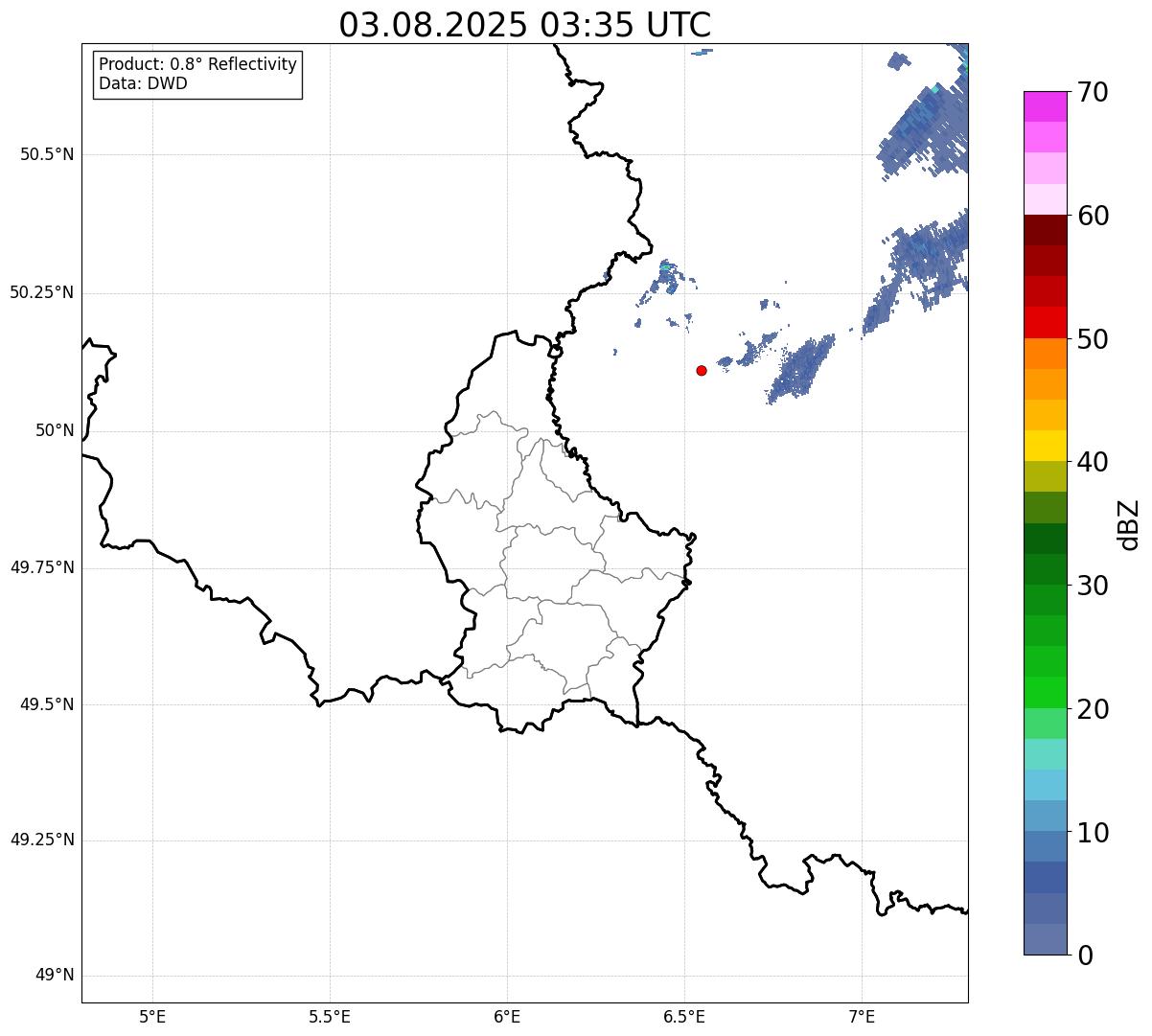The height and width of the screenshot is (1036, 1152).
Task: Click the 49.75°N latitude label
Action: point(42,567)
